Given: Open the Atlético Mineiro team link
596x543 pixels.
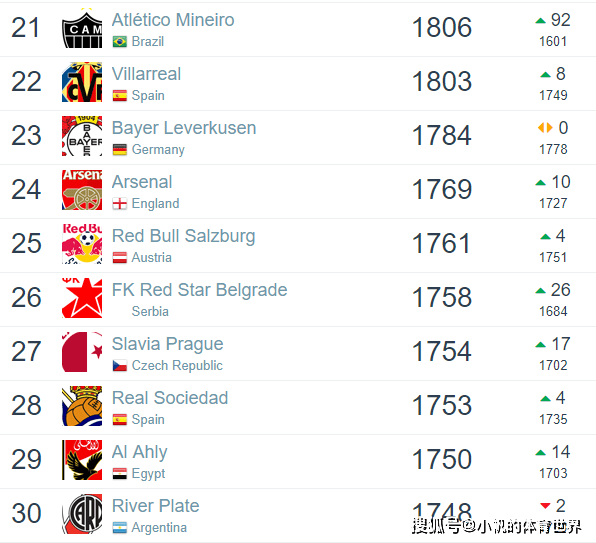Looking at the screenshot, I should pos(173,20).
